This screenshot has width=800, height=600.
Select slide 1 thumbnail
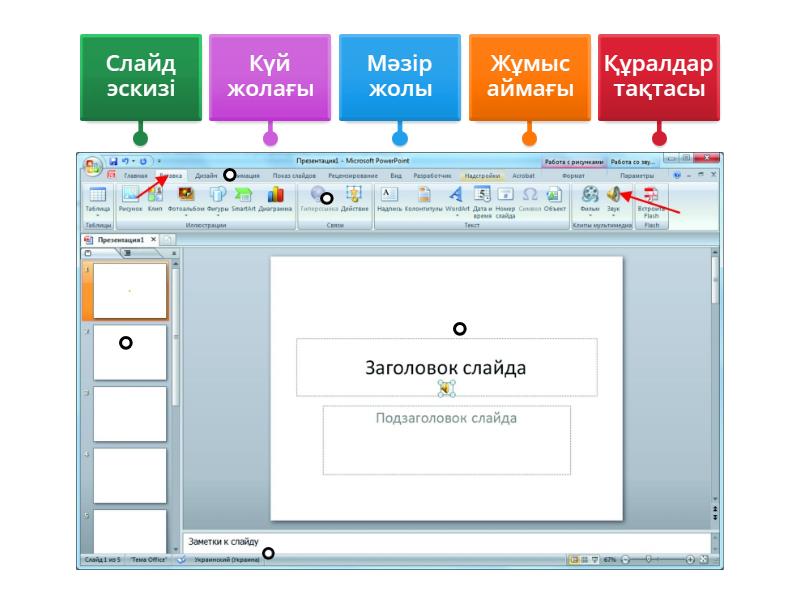tap(130, 291)
